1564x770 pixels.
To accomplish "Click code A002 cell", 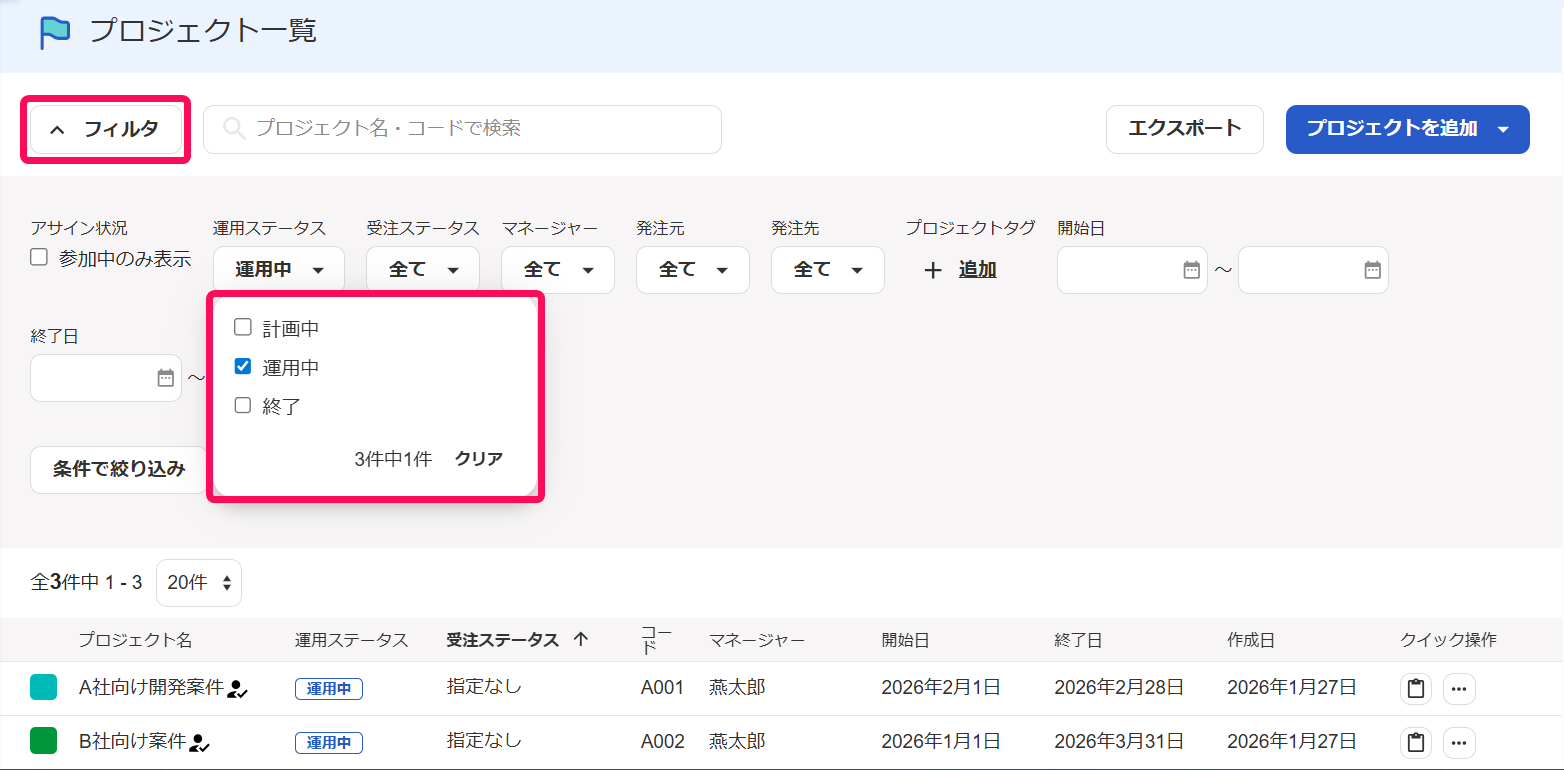I will pyautogui.click(x=663, y=742).
